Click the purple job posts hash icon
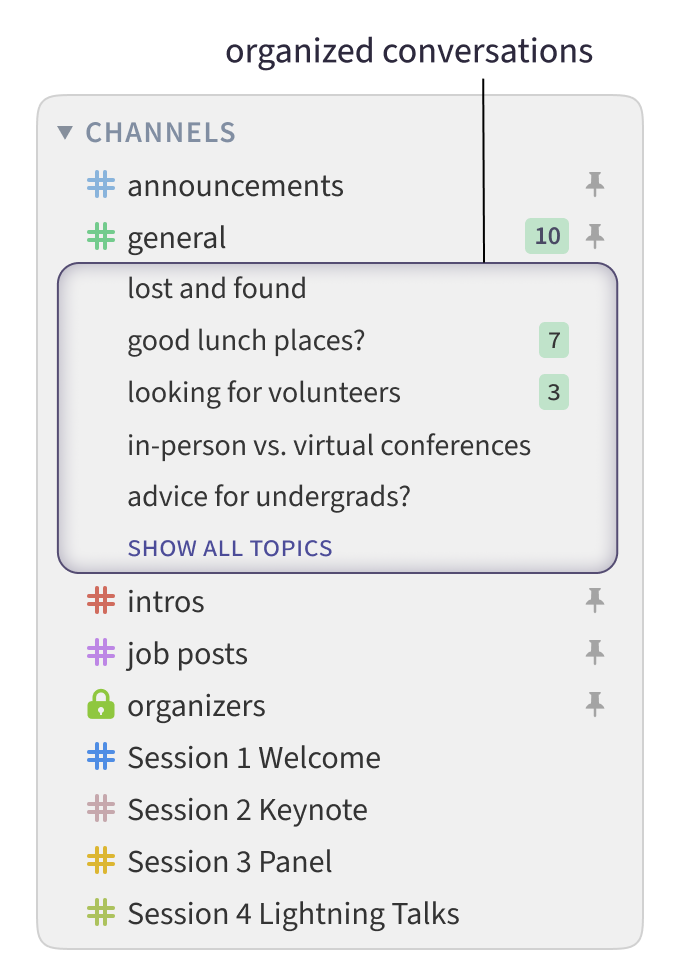 tap(101, 653)
